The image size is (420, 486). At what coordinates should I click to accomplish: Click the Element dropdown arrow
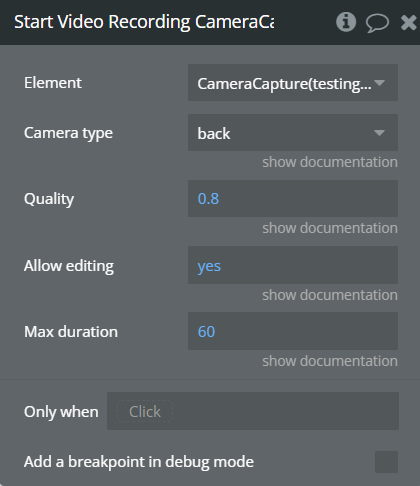[x=379, y=83]
